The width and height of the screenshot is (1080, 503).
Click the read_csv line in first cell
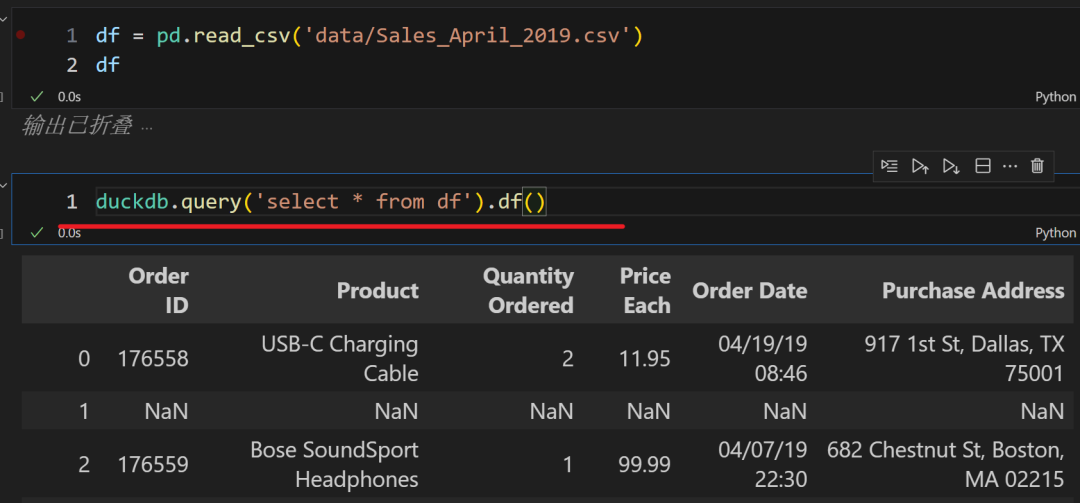click(x=369, y=36)
